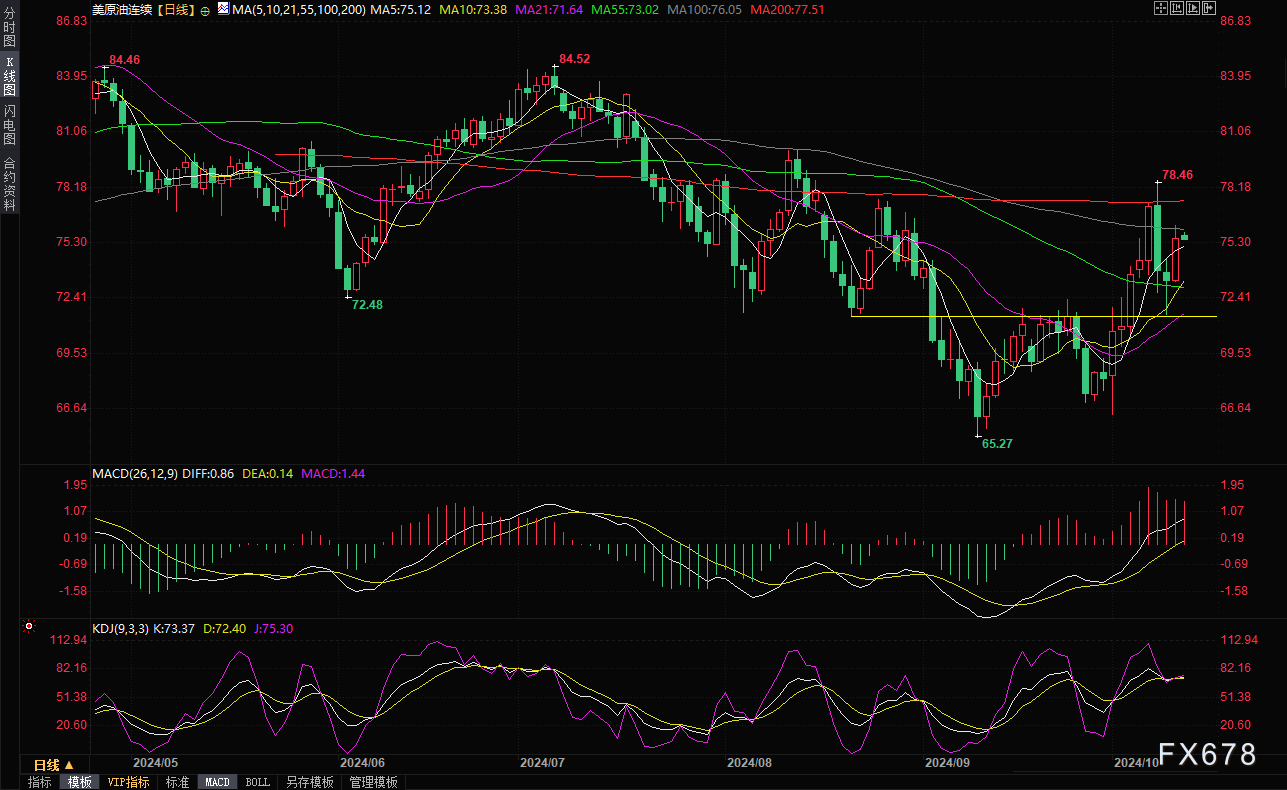Select the 标准 template option
The height and width of the screenshot is (790, 1287).
177,782
